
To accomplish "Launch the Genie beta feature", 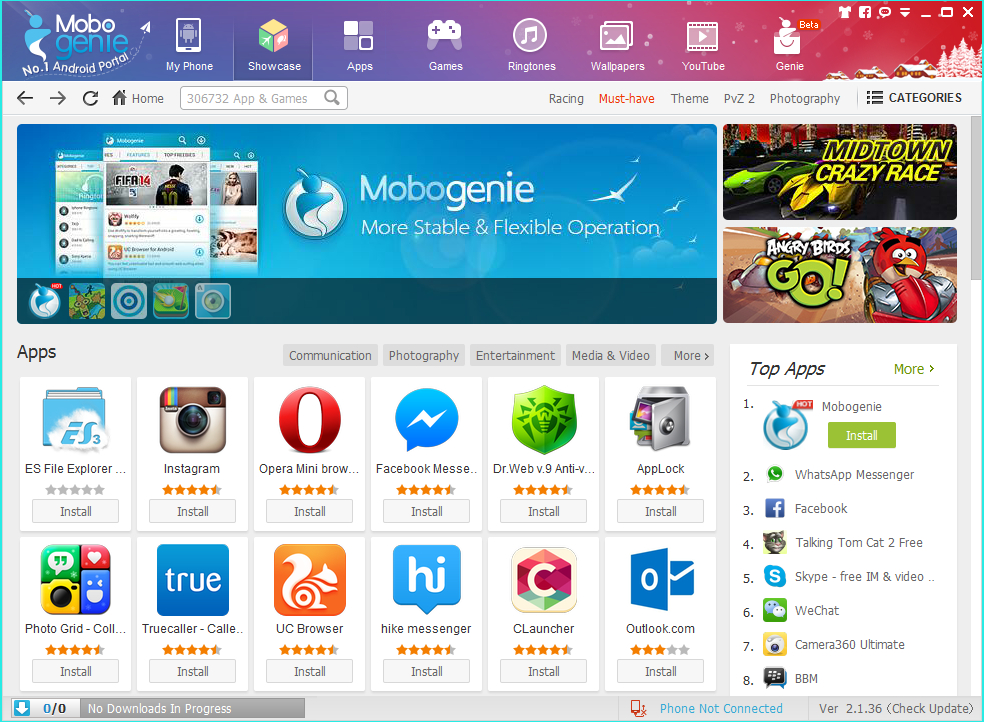I will (789, 45).
